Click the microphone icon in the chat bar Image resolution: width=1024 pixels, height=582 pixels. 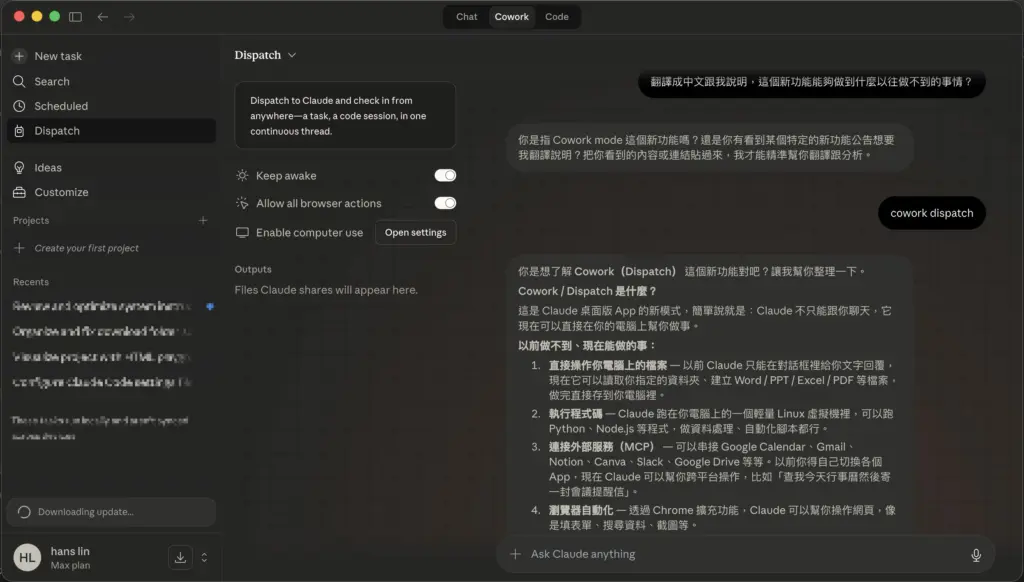point(976,554)
